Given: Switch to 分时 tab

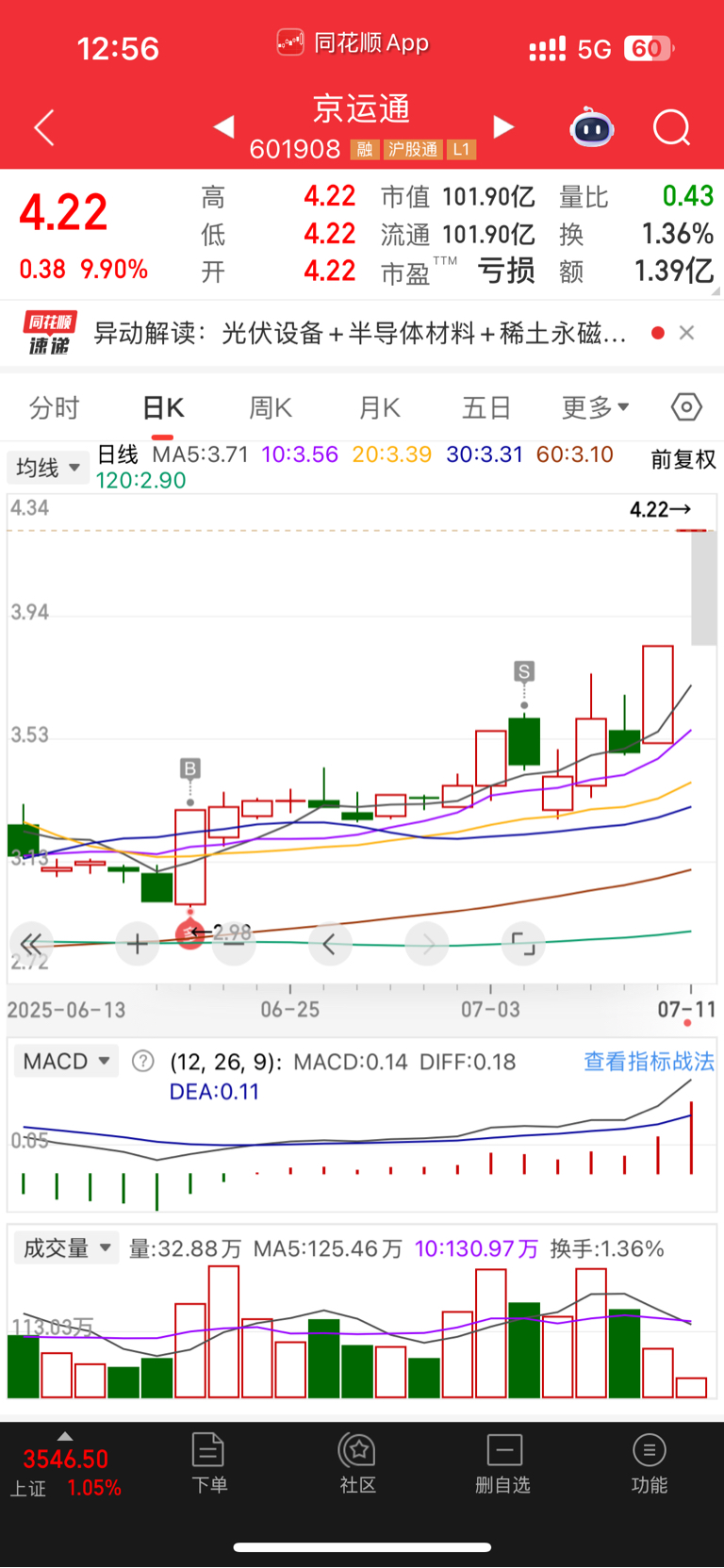Looking at the screenshot, I should coord(54,407).
